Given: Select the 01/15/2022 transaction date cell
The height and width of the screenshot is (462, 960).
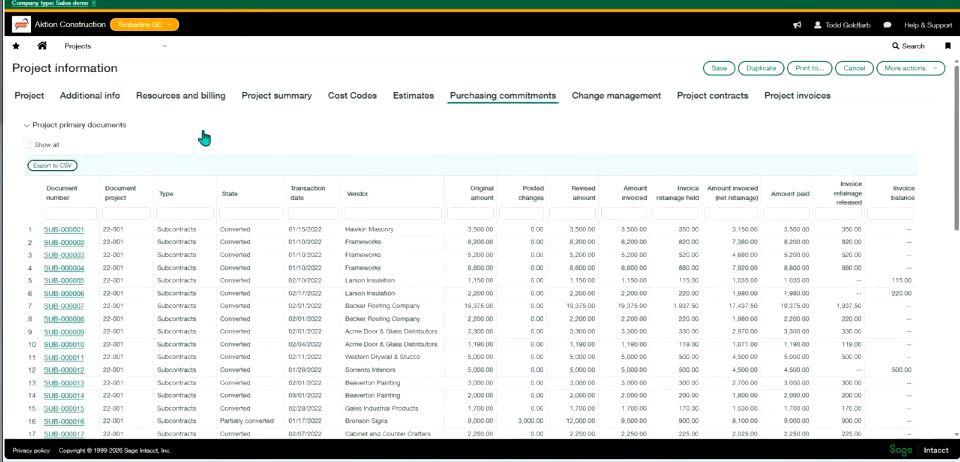Looking at the screenshot, I should [304, 229].
